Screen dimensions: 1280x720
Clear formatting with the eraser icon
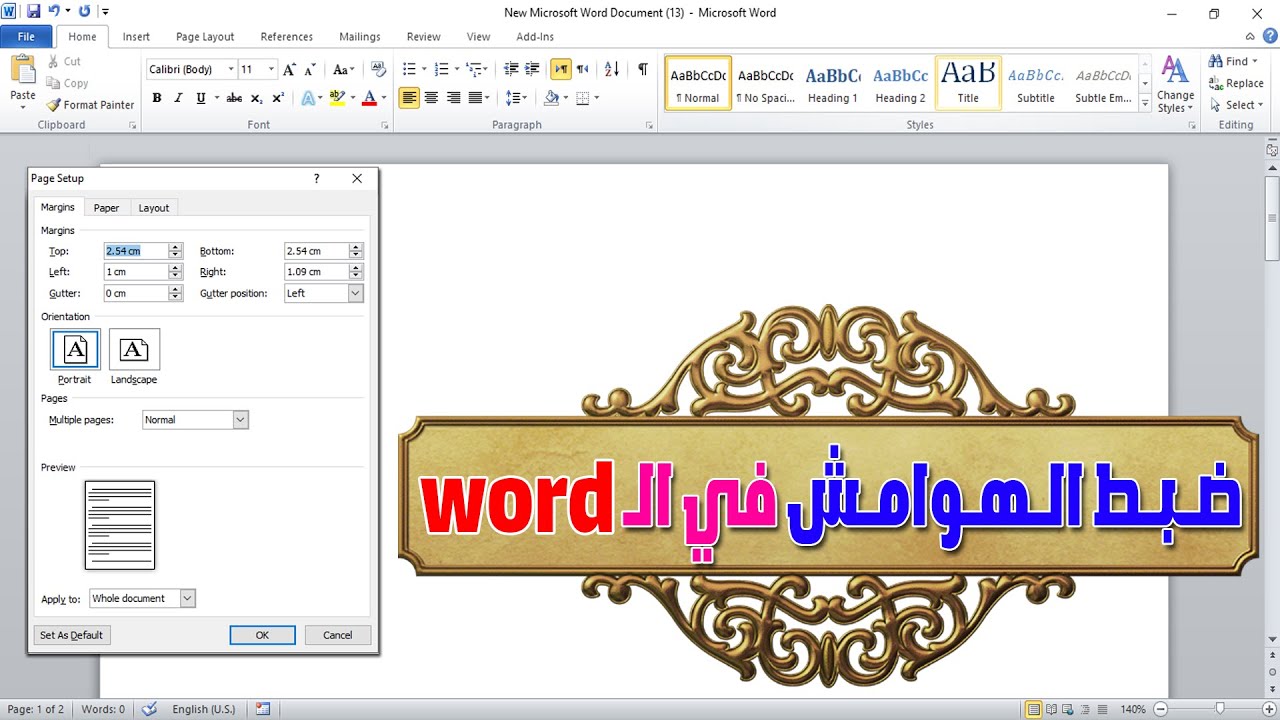(x=378, y=69)
